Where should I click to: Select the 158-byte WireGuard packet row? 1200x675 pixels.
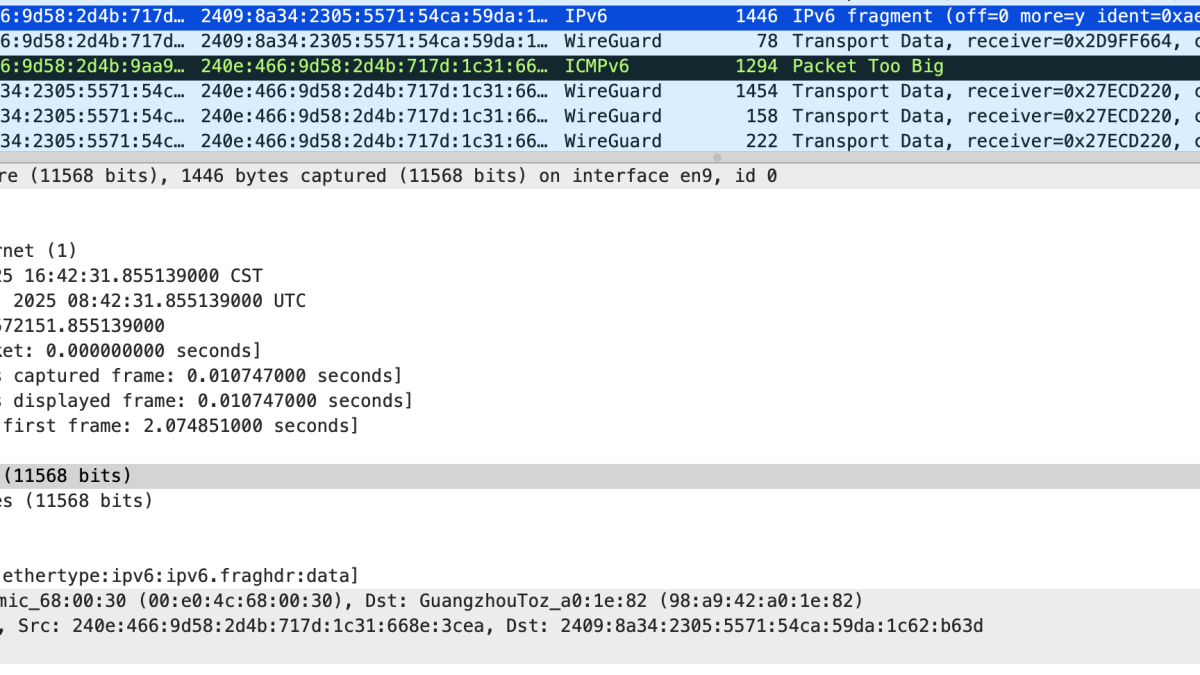600,116
